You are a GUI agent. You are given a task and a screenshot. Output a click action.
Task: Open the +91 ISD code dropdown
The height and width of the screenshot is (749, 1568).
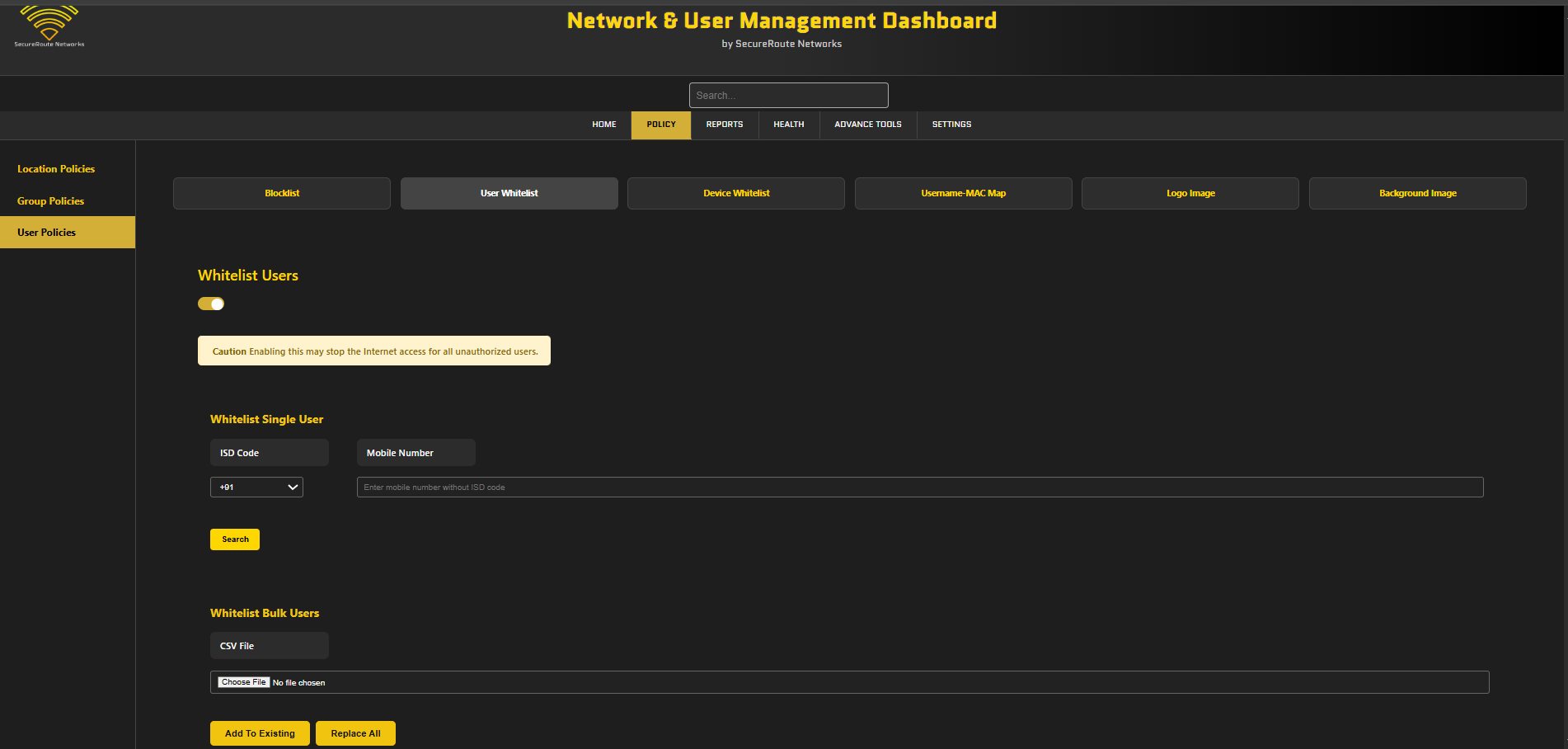click(256, 487)
